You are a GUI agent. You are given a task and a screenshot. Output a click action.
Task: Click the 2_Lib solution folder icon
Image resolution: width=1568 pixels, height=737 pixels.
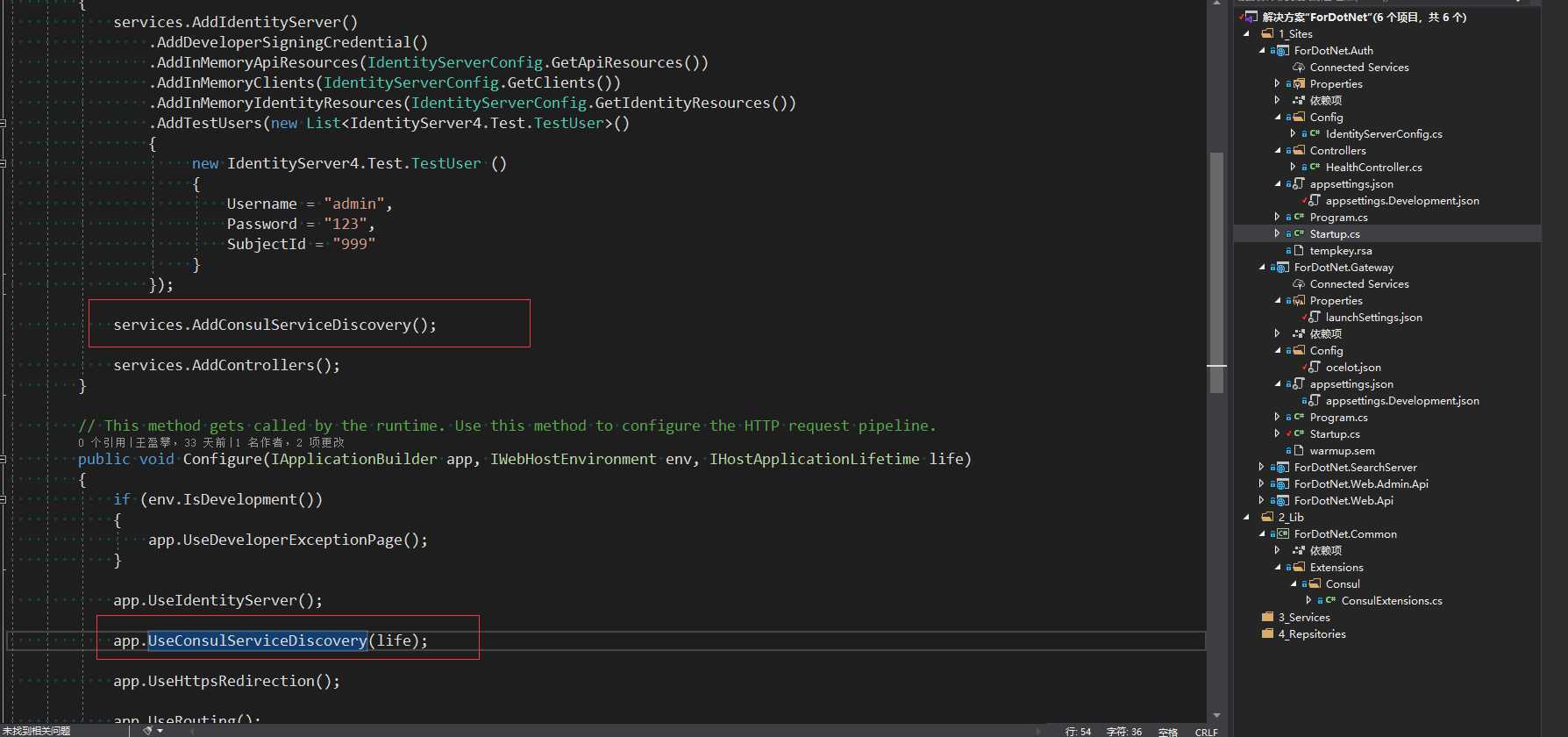(x=1267, y=517)
